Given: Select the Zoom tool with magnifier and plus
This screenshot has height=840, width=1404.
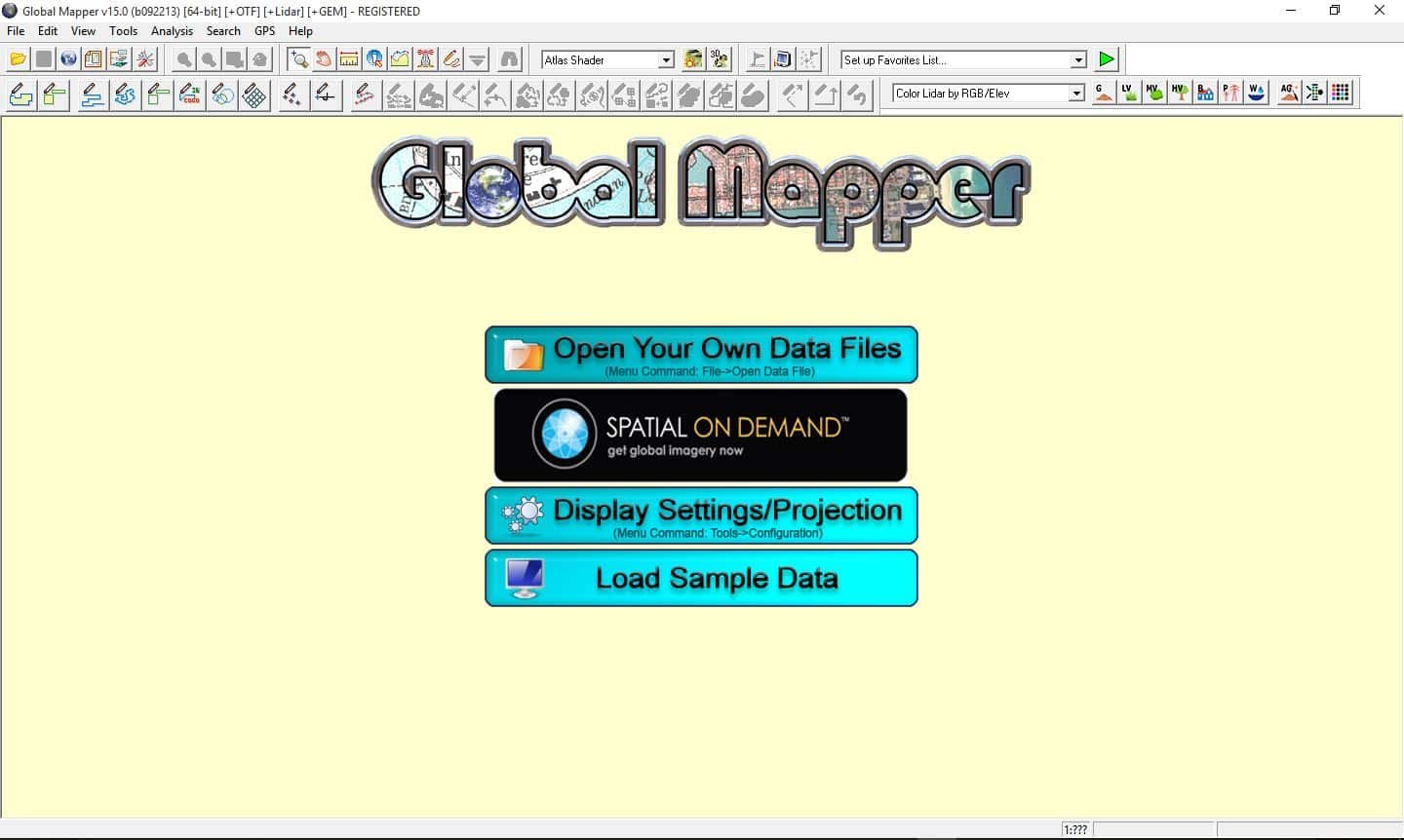Looking at the screenshot, I should 298,59.
